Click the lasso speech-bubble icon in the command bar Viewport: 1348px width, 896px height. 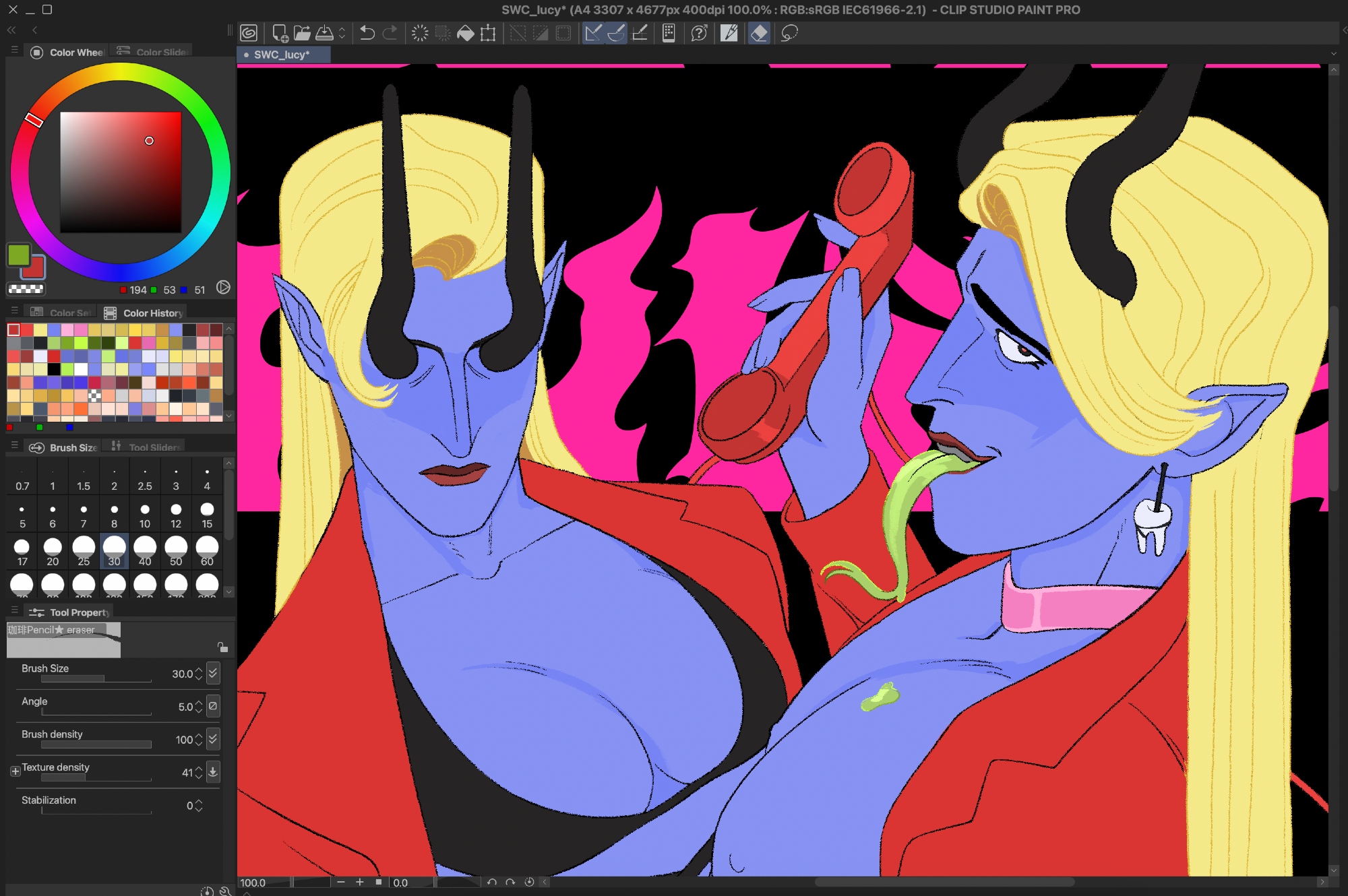(x=789, y=33)
